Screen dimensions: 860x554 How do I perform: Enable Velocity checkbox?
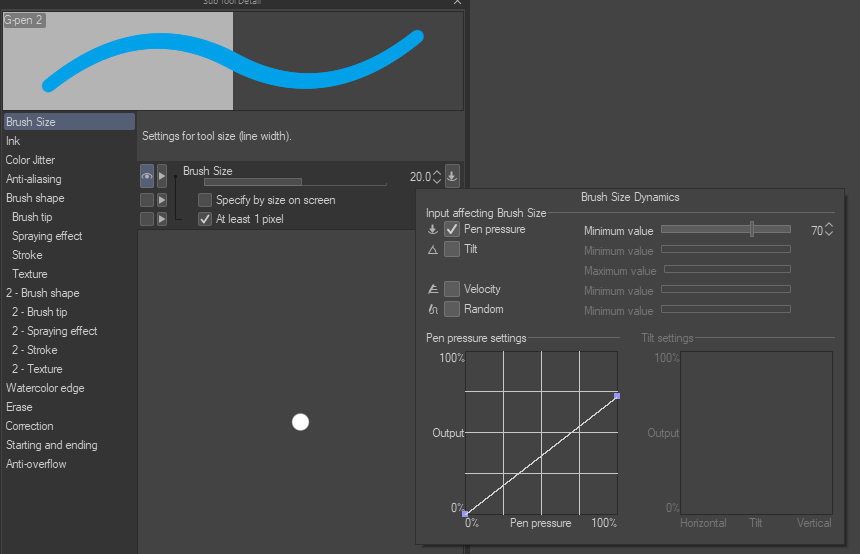[x=452, y=289]
